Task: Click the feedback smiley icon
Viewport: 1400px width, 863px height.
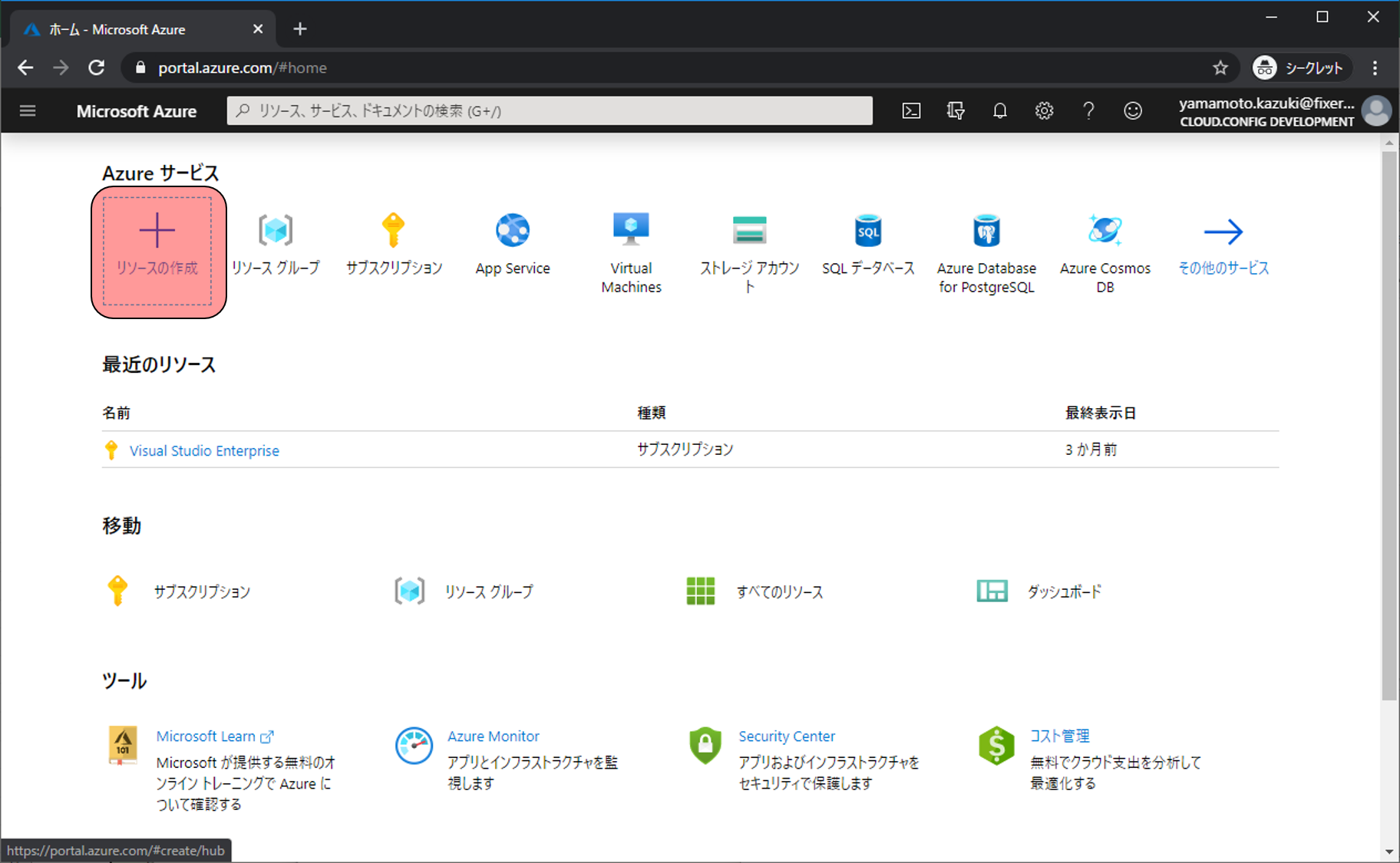Action: 1133,111
